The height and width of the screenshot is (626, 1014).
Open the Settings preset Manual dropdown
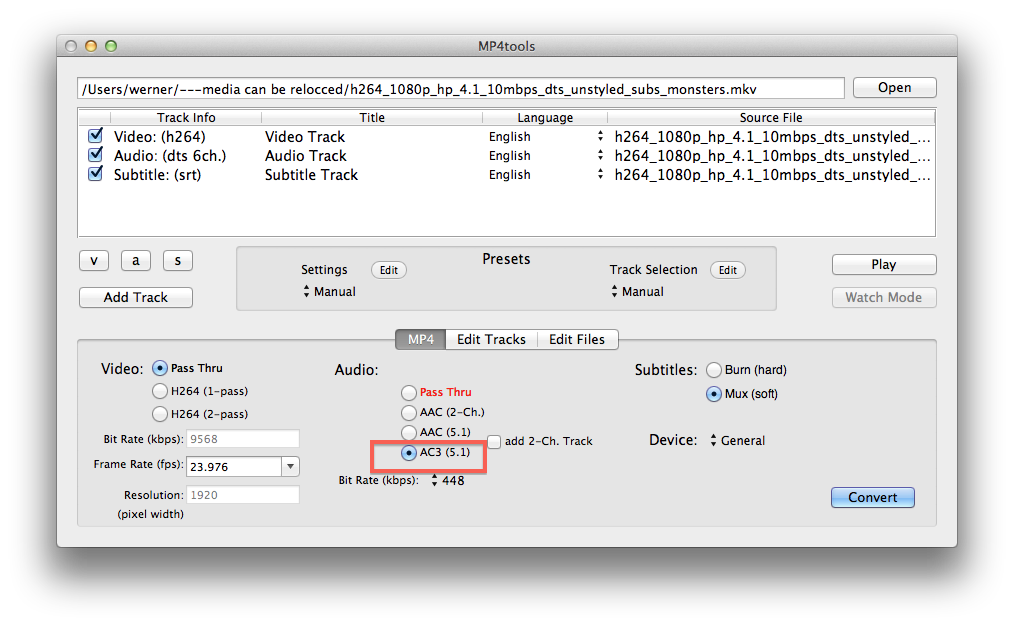click(x=329, y=292)
